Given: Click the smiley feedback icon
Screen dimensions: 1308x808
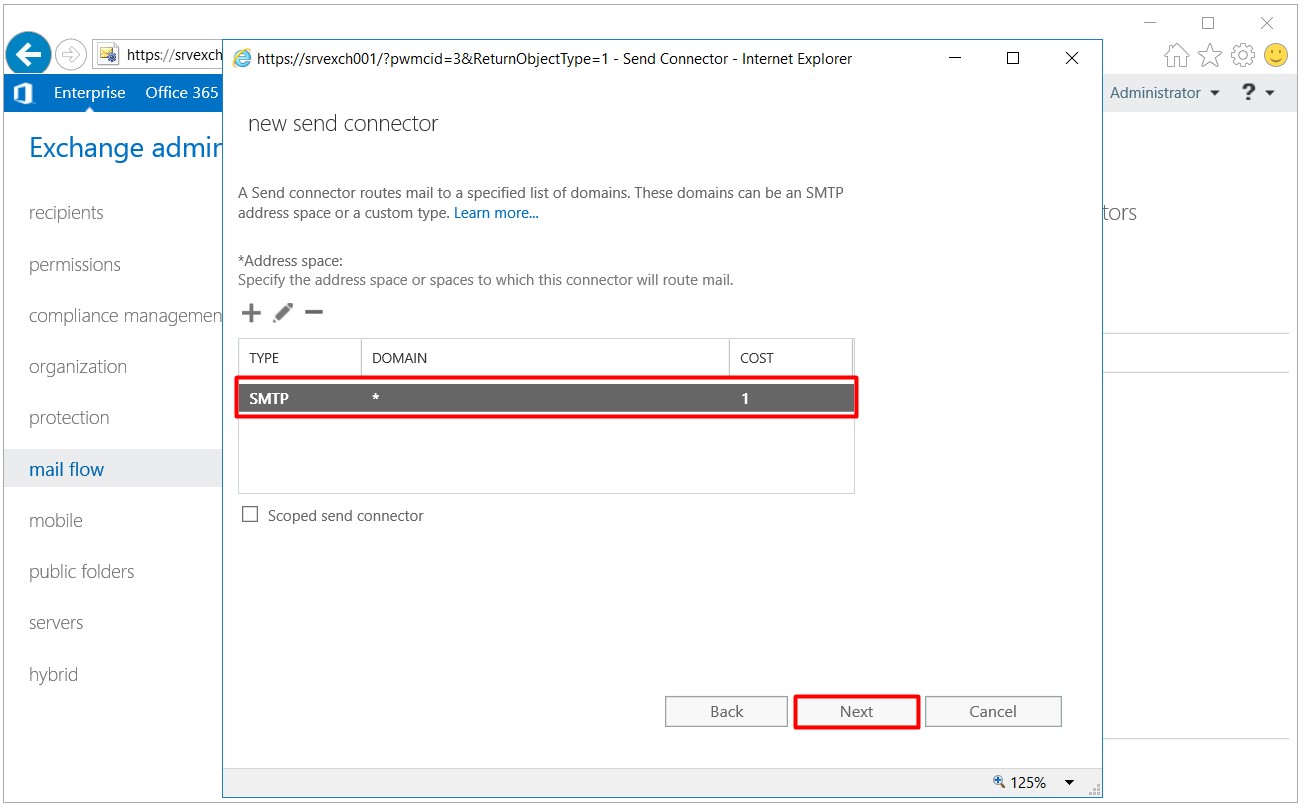Looking at the screenshot, I should pyautogui.click(x=1276, y=55).
